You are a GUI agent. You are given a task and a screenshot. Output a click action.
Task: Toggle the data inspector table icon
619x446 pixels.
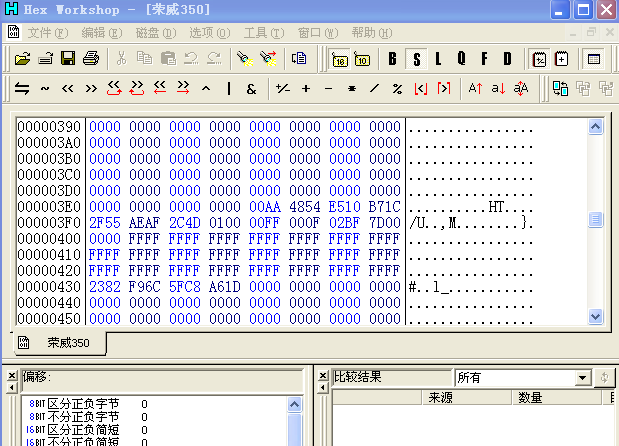pyautogui.click(x=593, y=60)
